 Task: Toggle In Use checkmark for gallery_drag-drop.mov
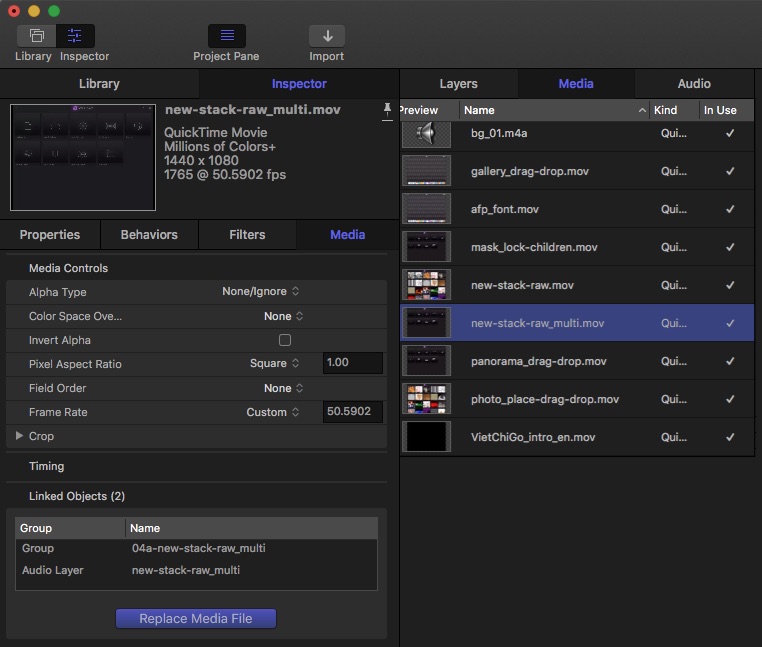[x=730, y=171]
